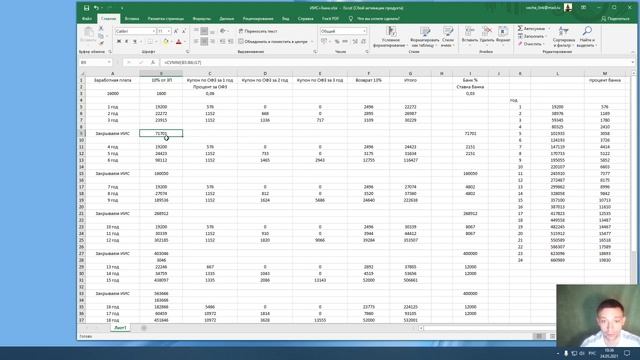Toggle Переносить текст wrap text
This screenshot has height=360, width=640.
click(258, 31)
